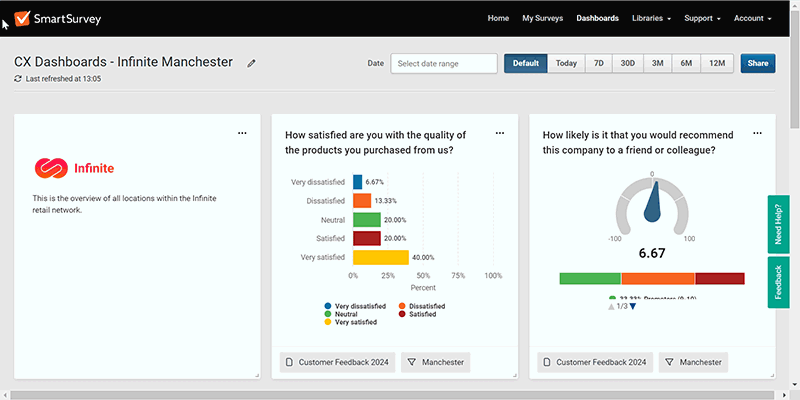
Task: Open Dashboards in the top navigation
Action: point(597,18)
